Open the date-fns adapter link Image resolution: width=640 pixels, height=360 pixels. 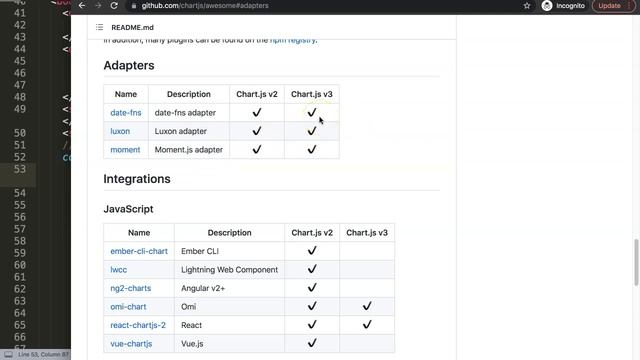[126, 113]
